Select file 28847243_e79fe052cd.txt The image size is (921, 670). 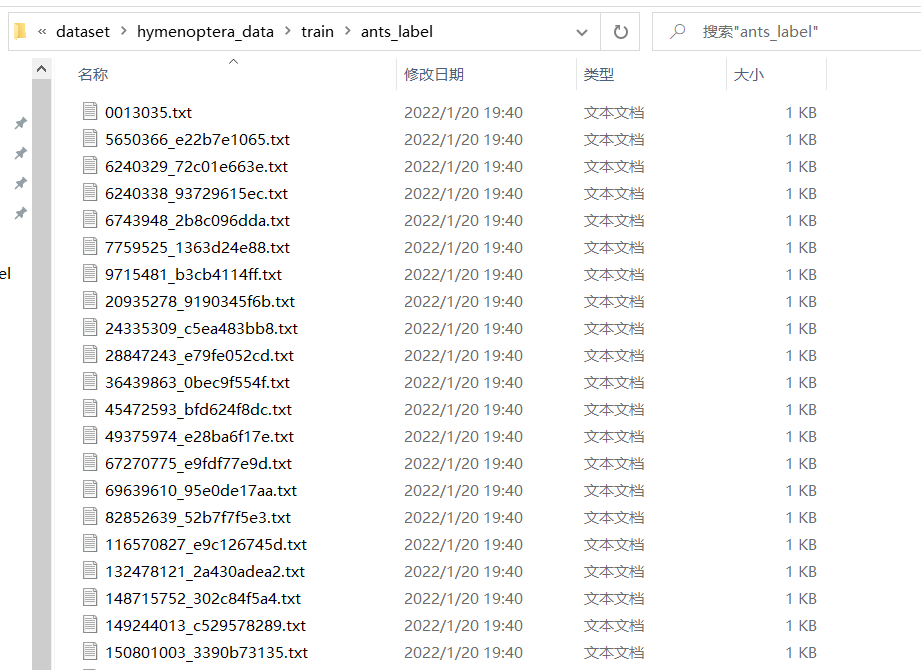pyautogui.click(x=199, y=356)
